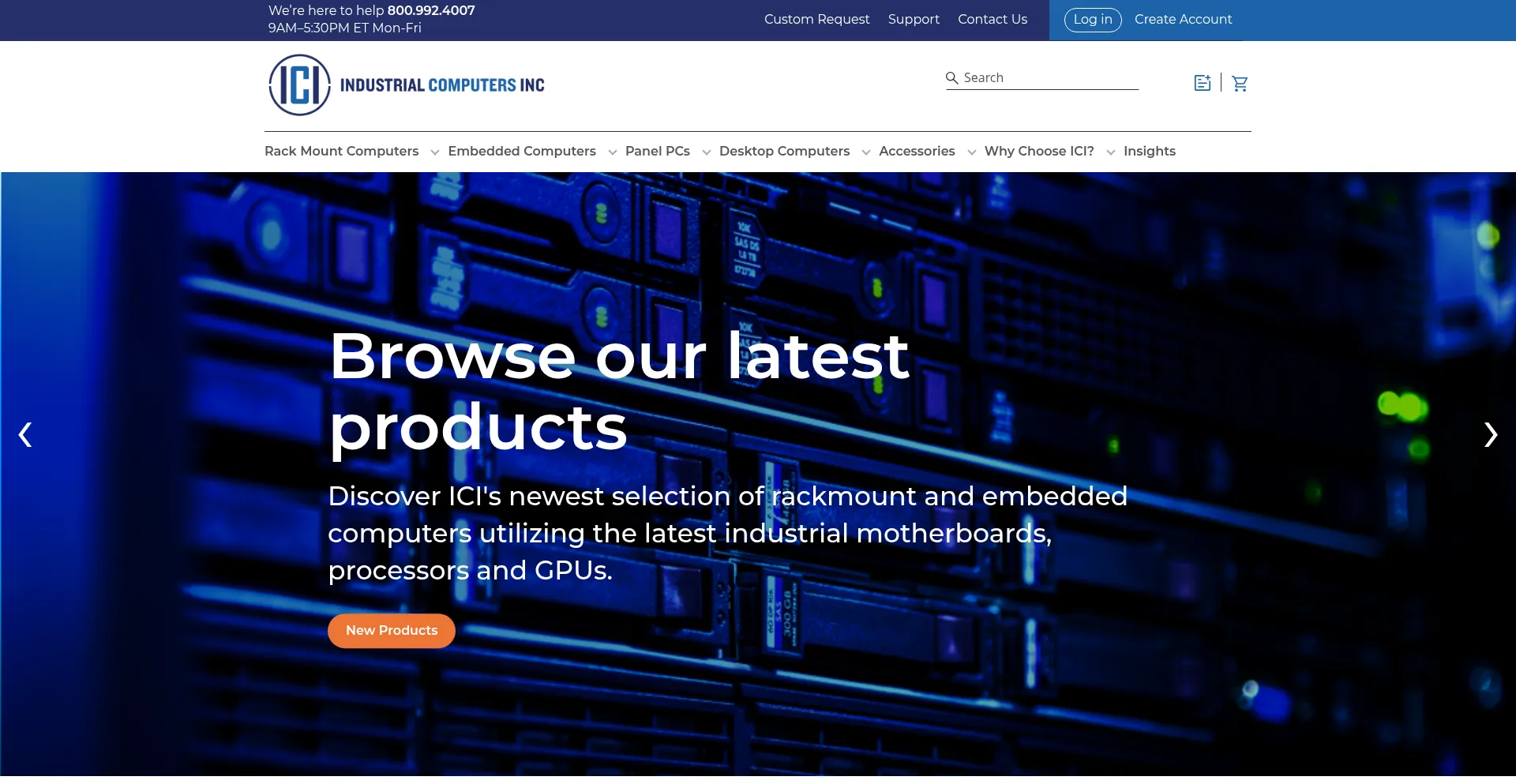Open the Insights menu item
Screen dimensions: 1516x784
1149,152
